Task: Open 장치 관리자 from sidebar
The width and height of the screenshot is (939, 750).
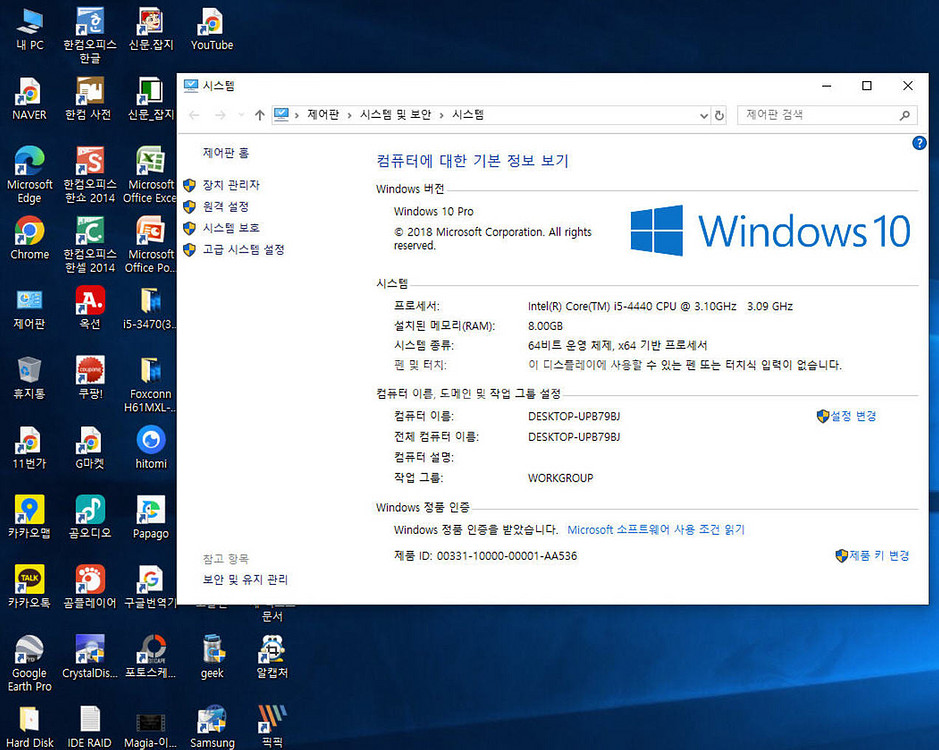Action: [231, 185]
